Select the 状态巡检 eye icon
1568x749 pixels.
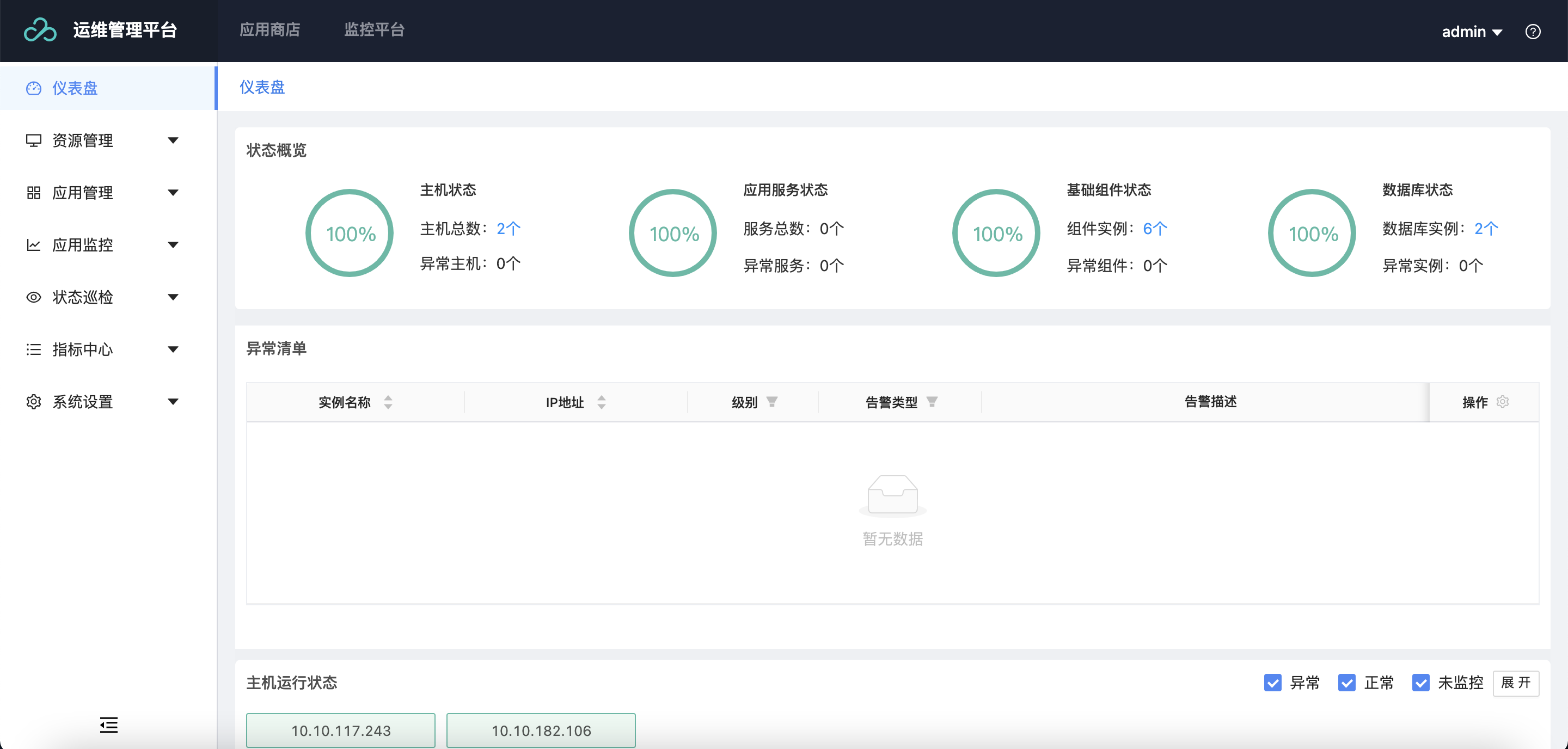pyautogui.click(x=33, y=297)
